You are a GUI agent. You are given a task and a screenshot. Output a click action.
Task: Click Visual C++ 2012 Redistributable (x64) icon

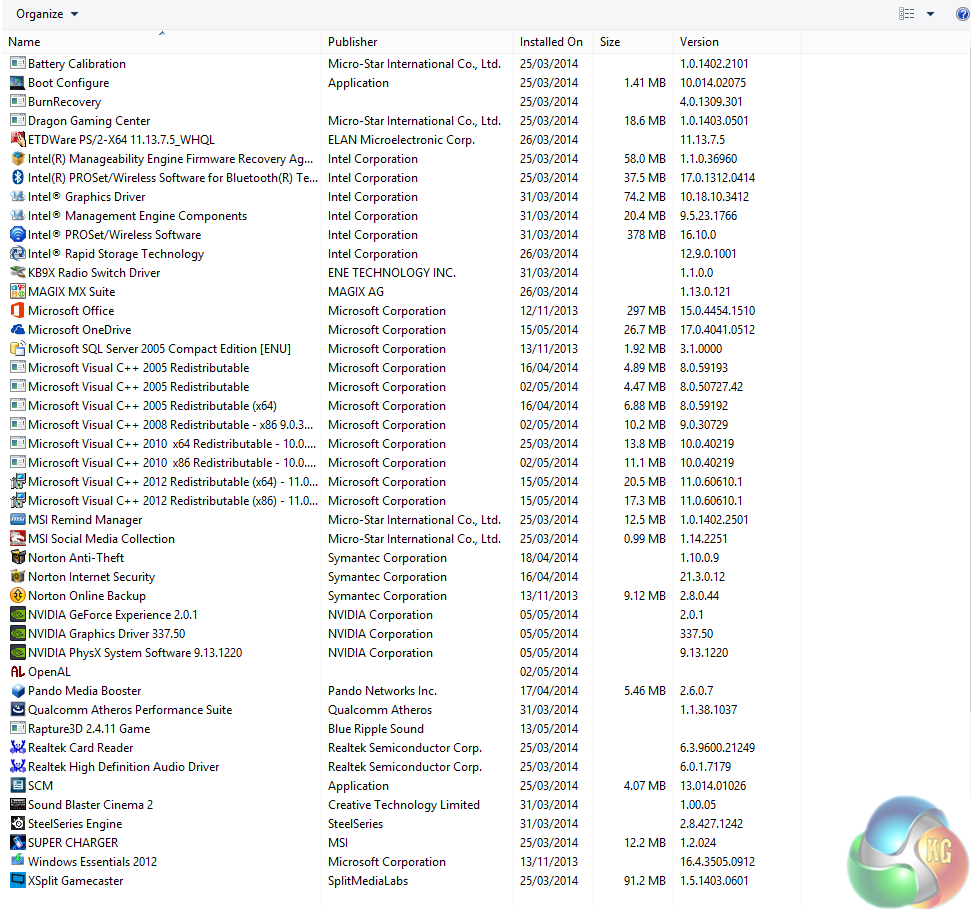point(18,481)
